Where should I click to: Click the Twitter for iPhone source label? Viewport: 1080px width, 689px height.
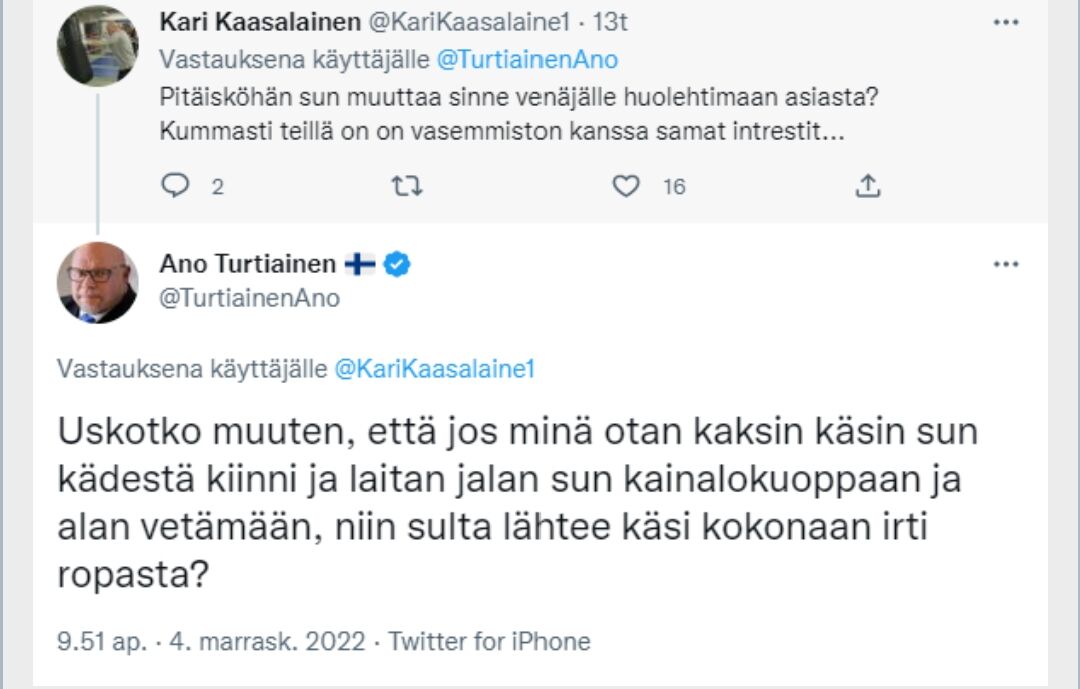point(489,641)
